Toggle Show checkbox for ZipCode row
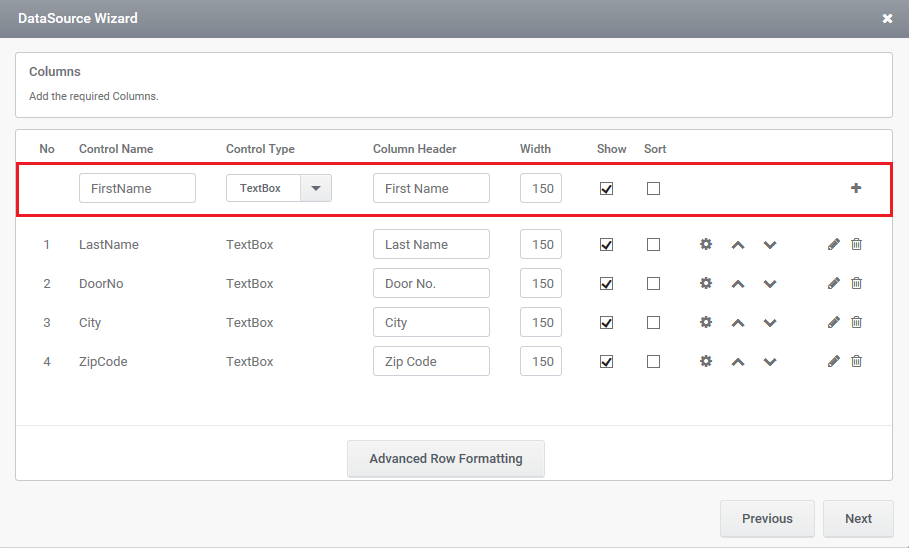Image resolution: width=909 pixels, height=554 pixels. (606, 361)
